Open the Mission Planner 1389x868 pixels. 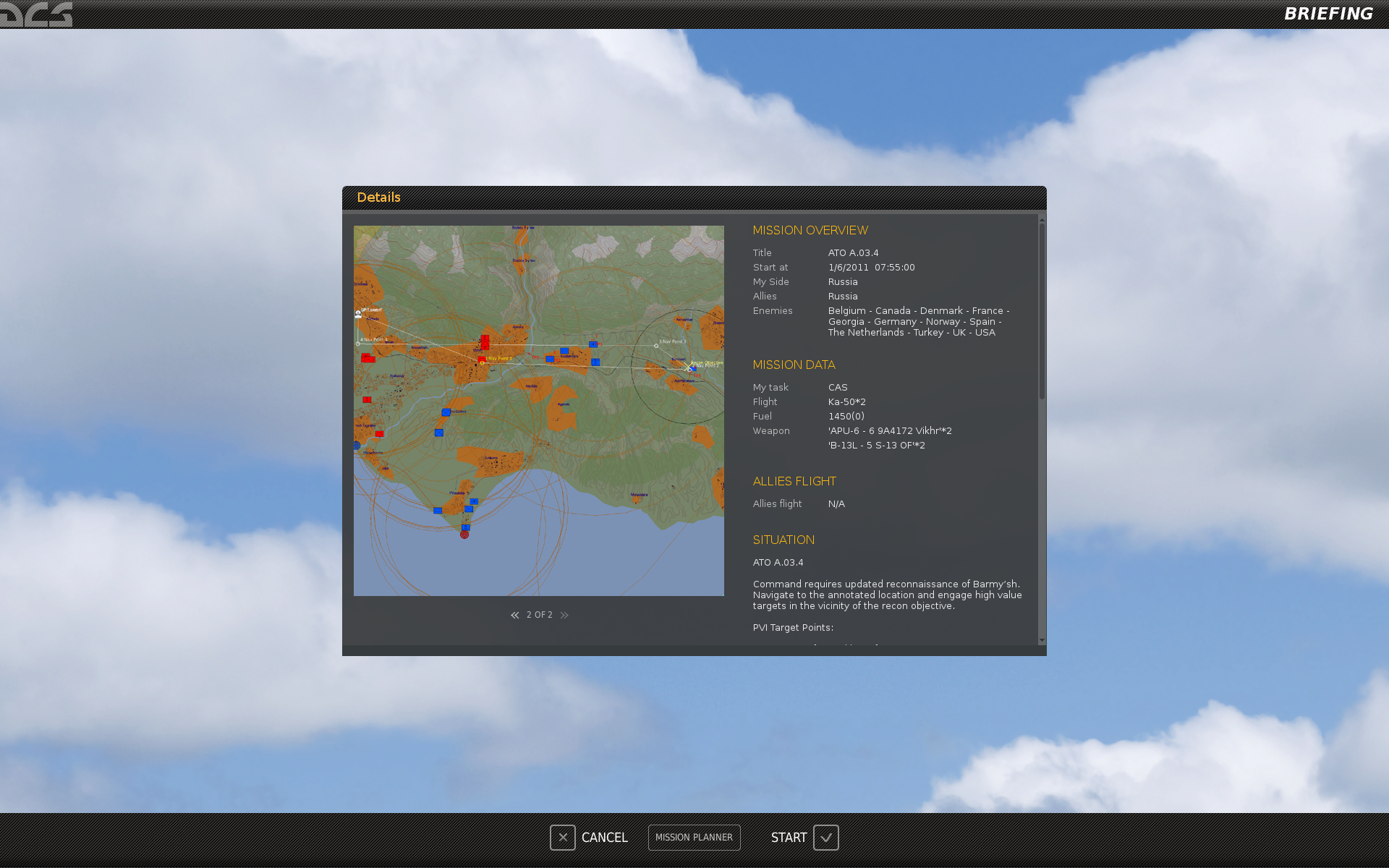pyautogui.click(x=694, y=838)
